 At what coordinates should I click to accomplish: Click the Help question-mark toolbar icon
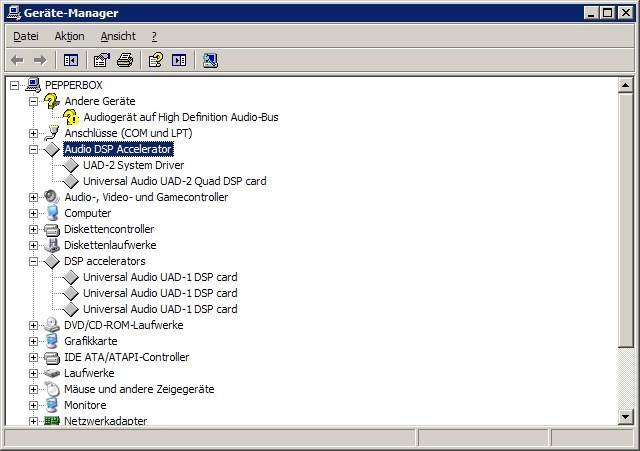click(x=156, y=60)
